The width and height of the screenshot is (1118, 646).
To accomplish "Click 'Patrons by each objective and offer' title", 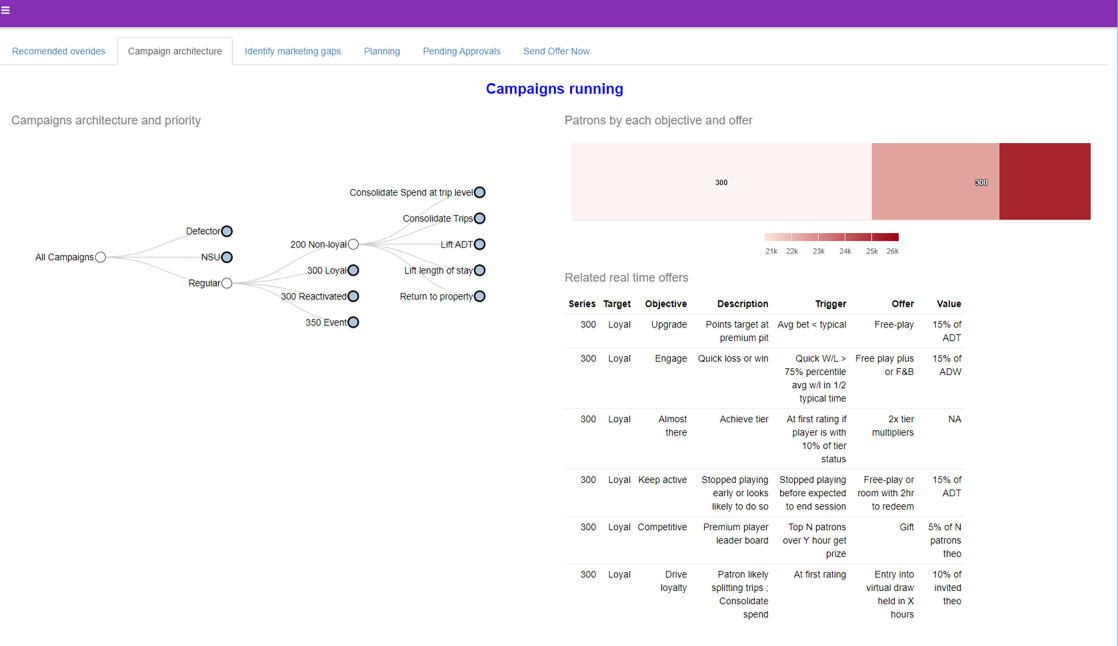I will [658, 121].
